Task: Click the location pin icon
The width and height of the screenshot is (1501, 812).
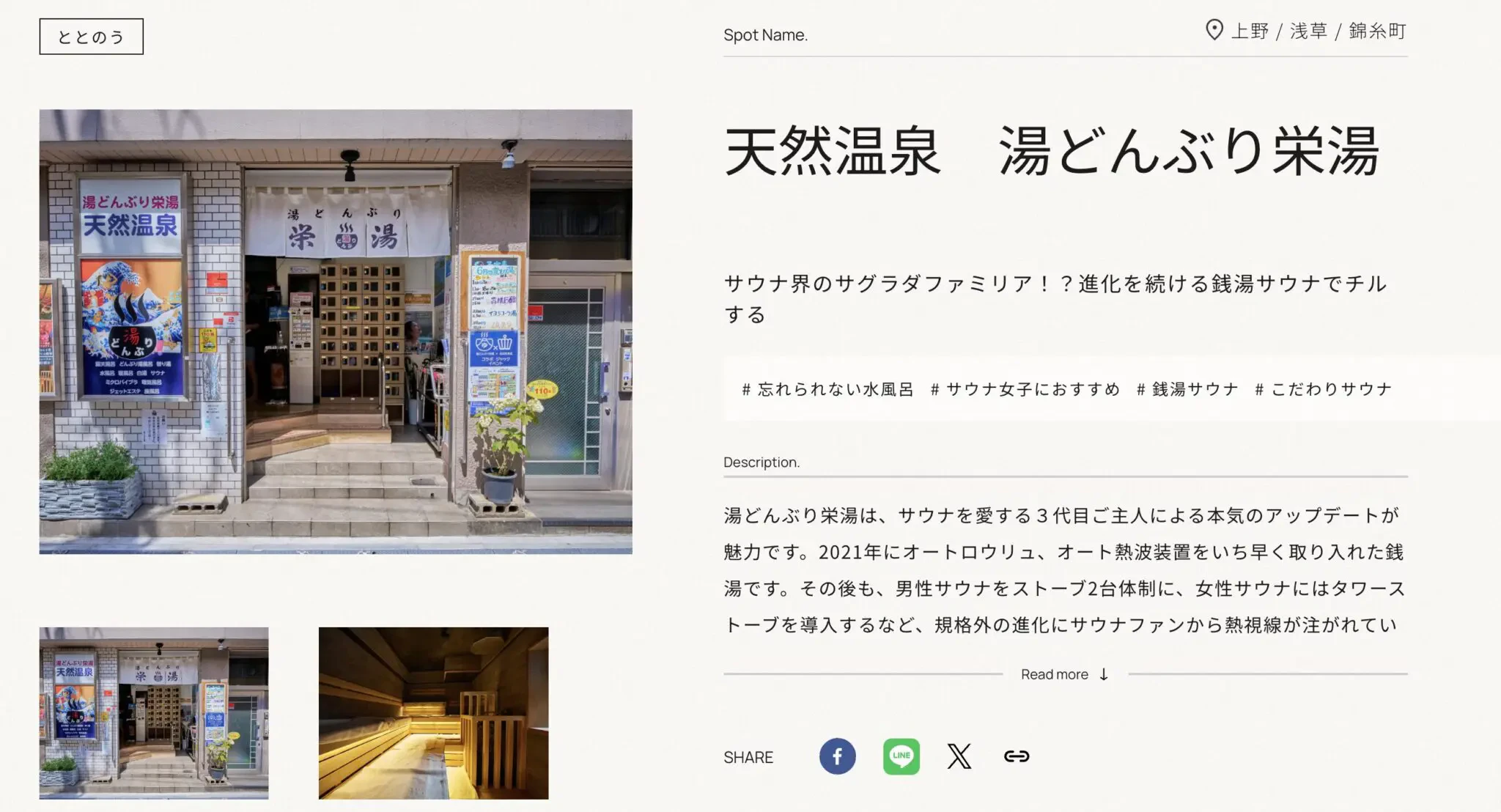Action: 1214,30
